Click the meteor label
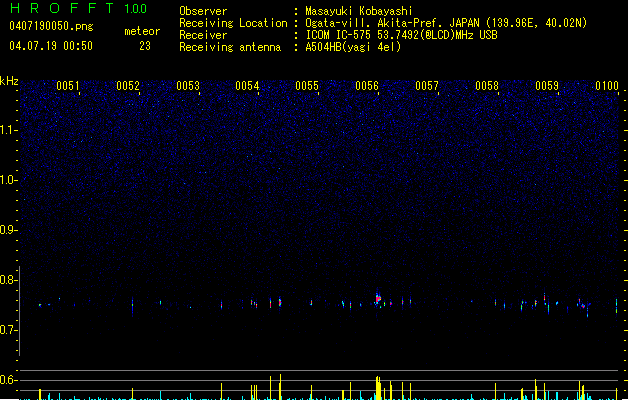629x400 pixels. [x=142, y=31]
